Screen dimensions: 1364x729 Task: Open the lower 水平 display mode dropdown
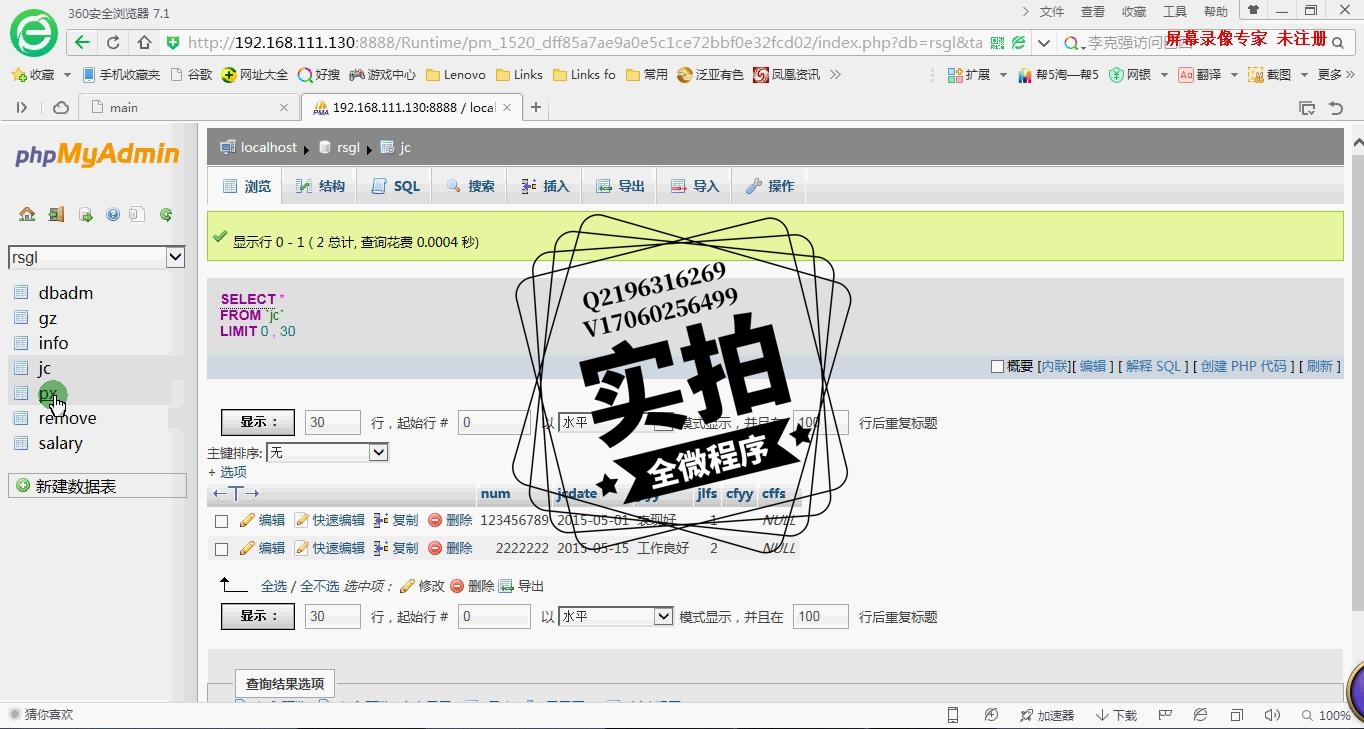(x=616, y=616)
